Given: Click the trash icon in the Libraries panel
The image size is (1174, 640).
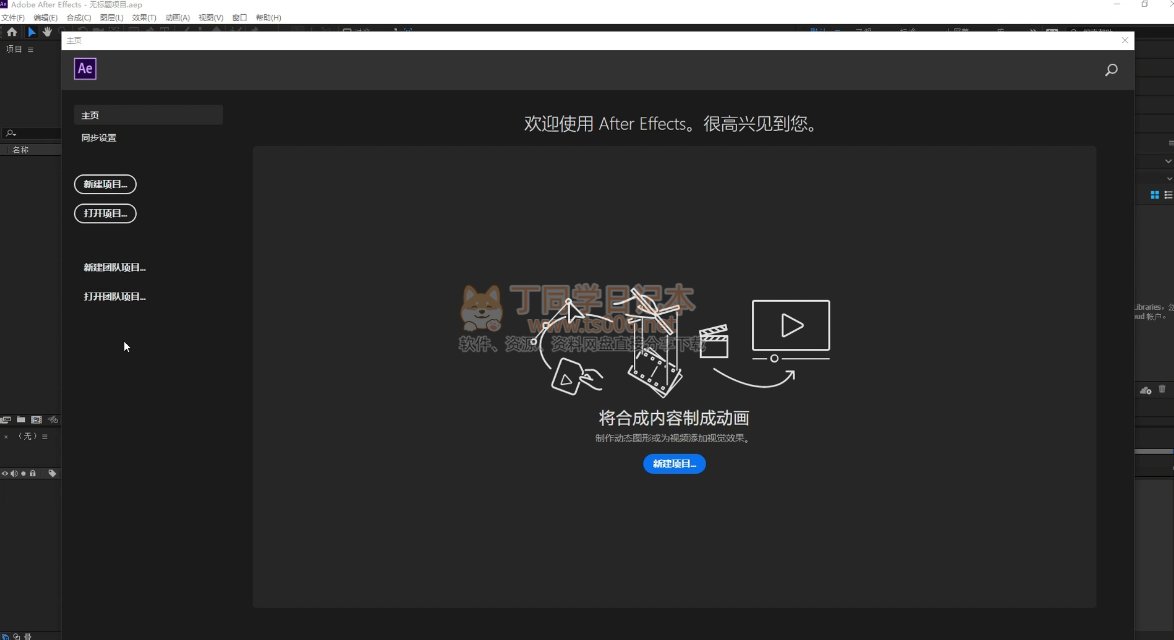Looking at the screenshot, I should click(1162, 389).
